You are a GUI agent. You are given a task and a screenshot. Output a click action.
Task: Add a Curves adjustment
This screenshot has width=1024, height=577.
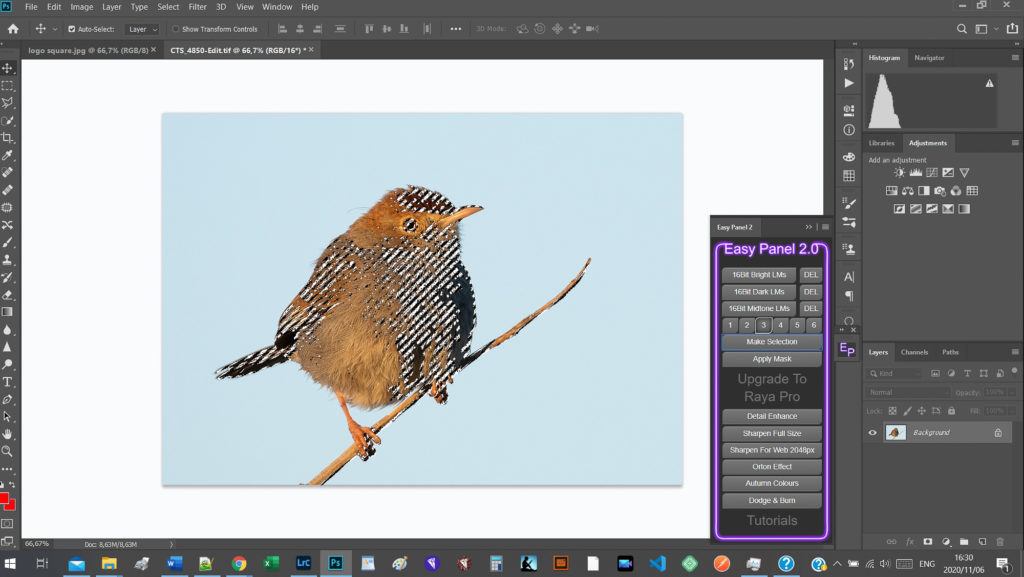coord(931,173)
